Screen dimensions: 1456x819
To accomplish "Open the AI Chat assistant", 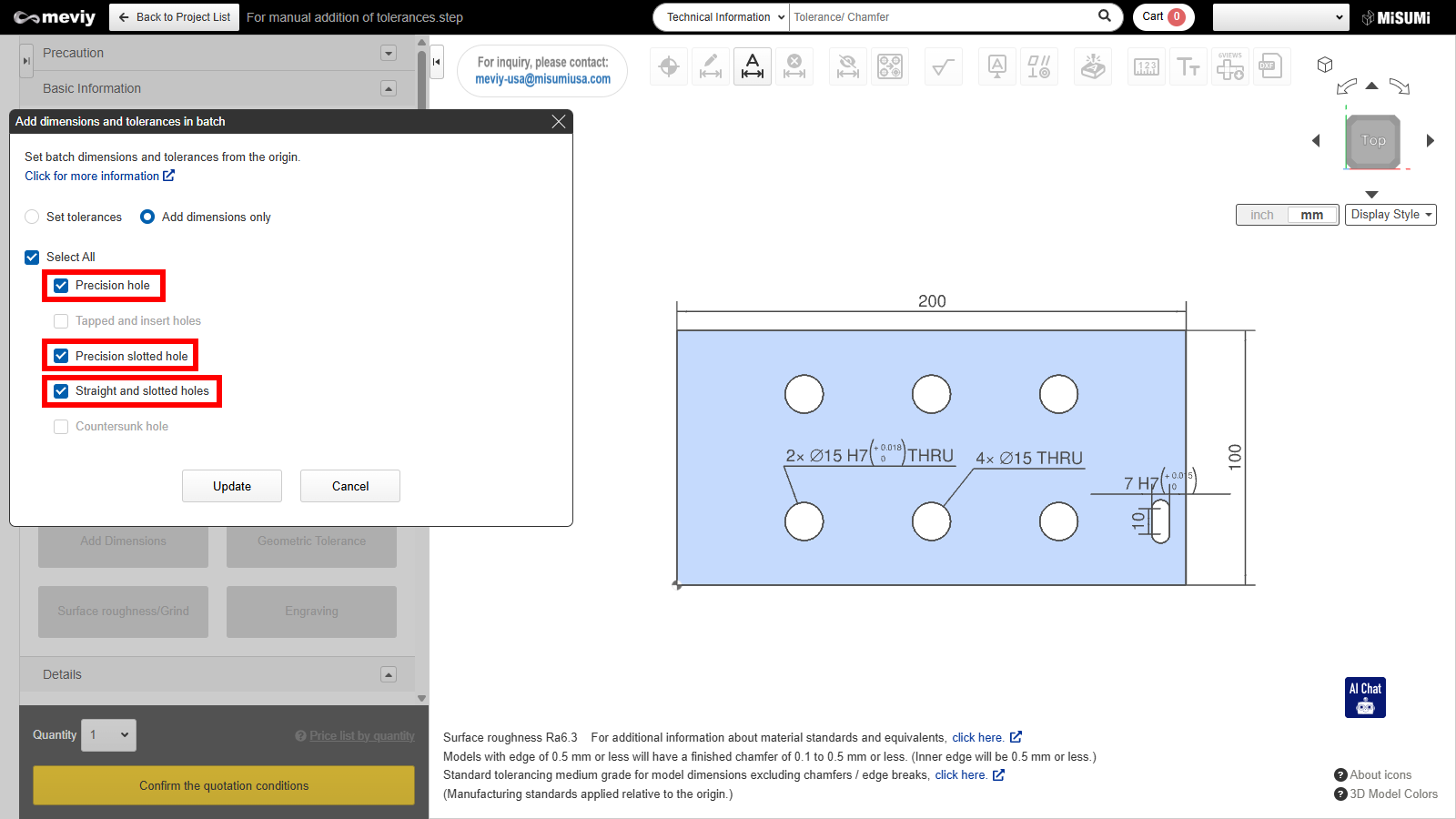I will 1365,697.
